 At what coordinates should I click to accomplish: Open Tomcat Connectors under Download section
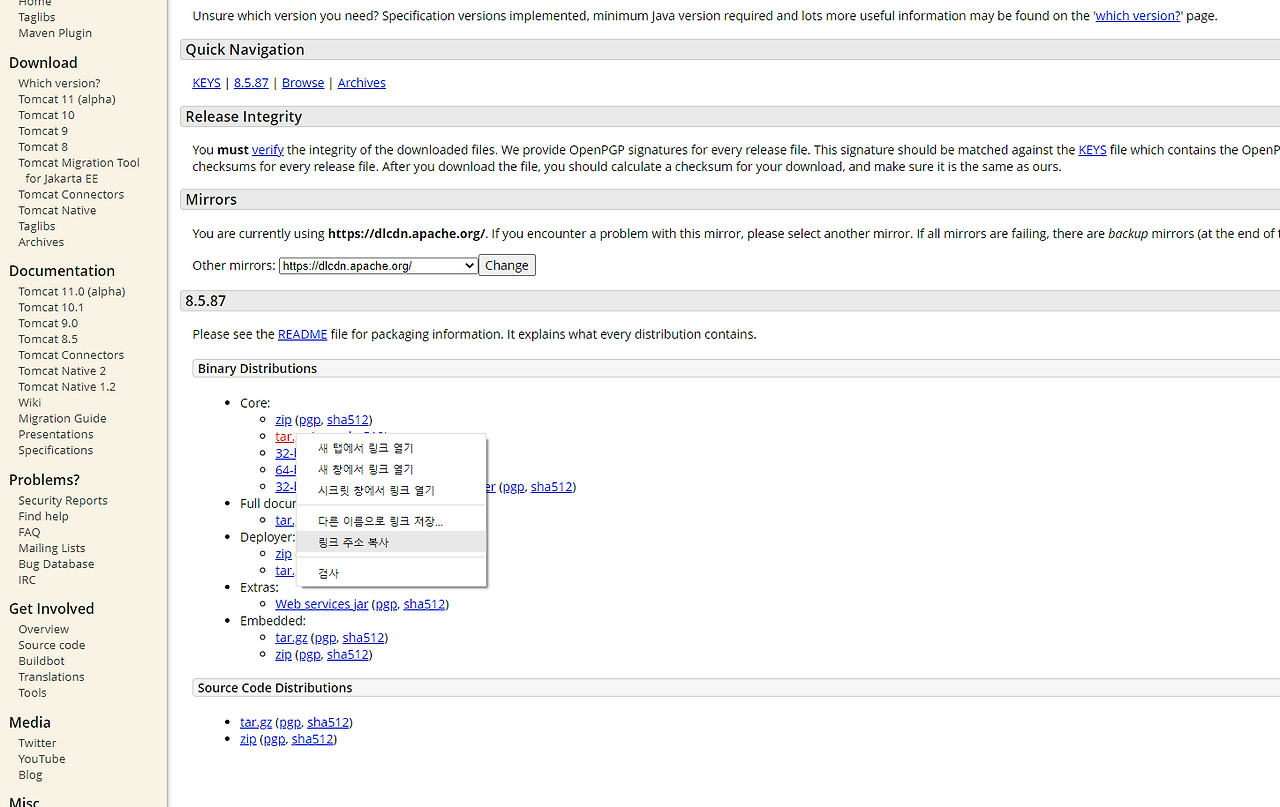(71, 195)
